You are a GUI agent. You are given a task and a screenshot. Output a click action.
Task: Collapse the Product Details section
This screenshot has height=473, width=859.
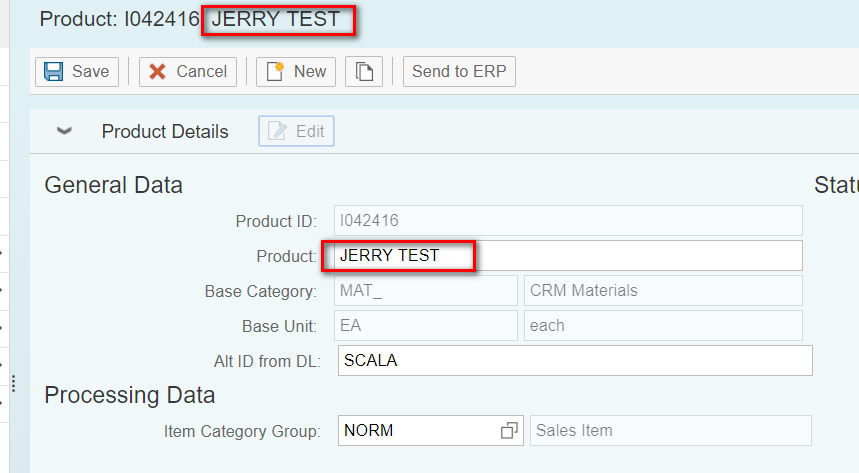coord(65,131)
